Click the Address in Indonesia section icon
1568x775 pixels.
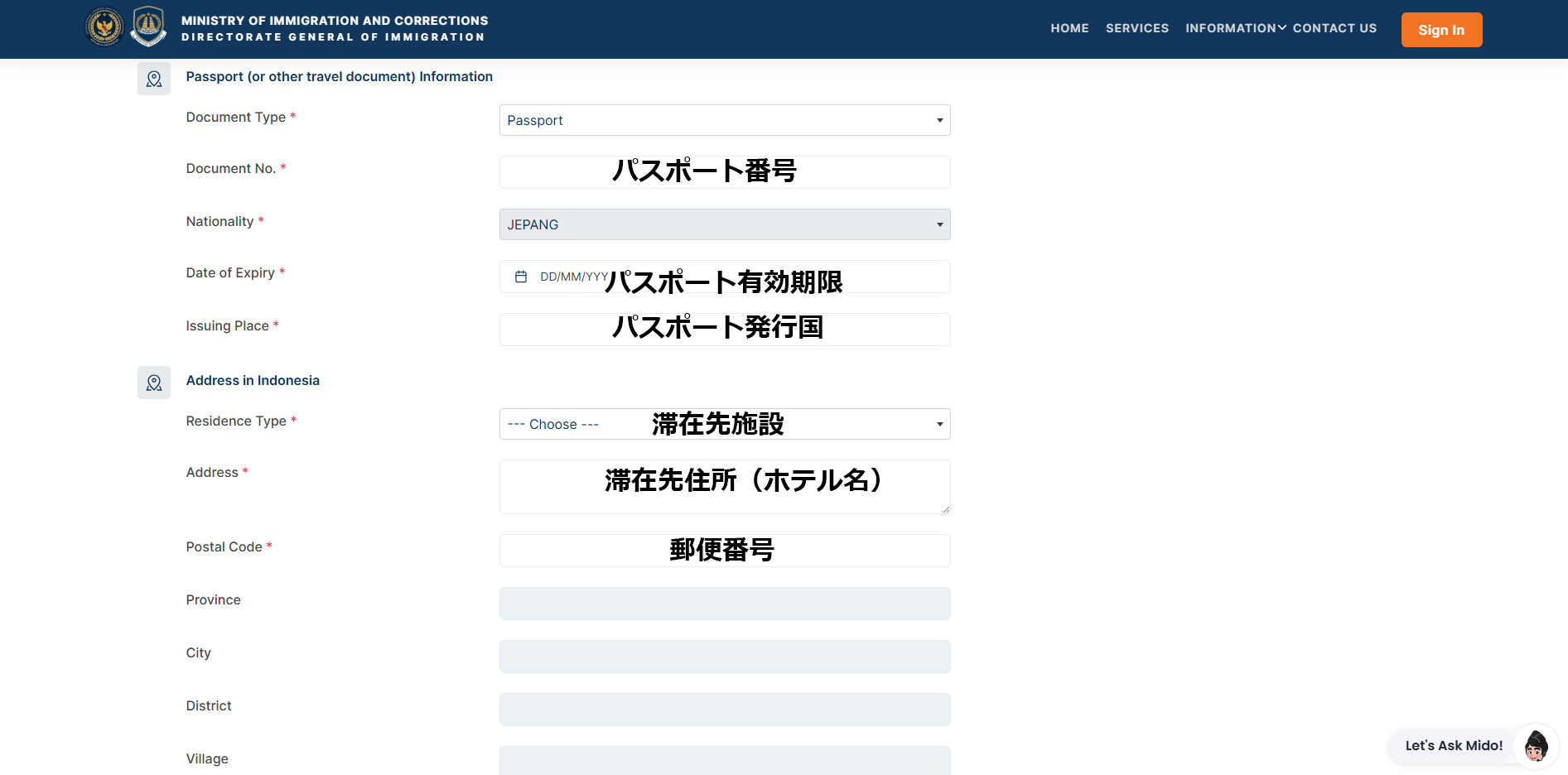point(154,383)
